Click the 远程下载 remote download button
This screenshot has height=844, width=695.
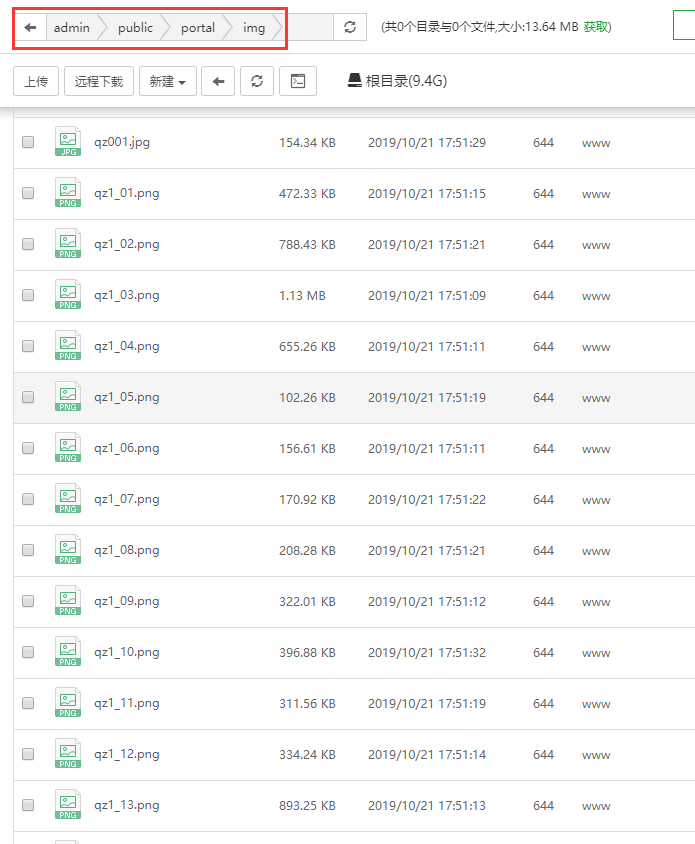point(99,82)
